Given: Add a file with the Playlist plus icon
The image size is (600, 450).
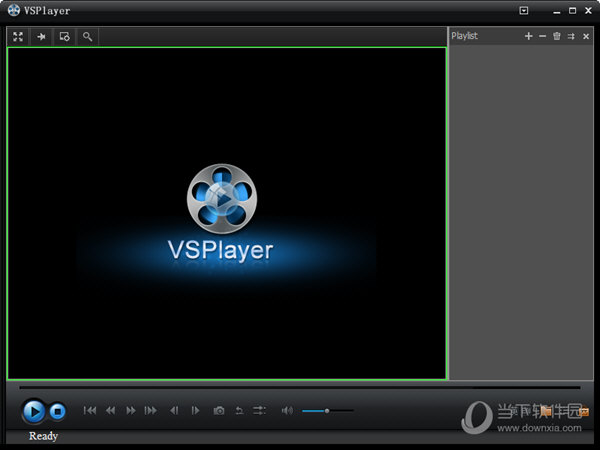Looking at the screenshot, I should point(529,36).
